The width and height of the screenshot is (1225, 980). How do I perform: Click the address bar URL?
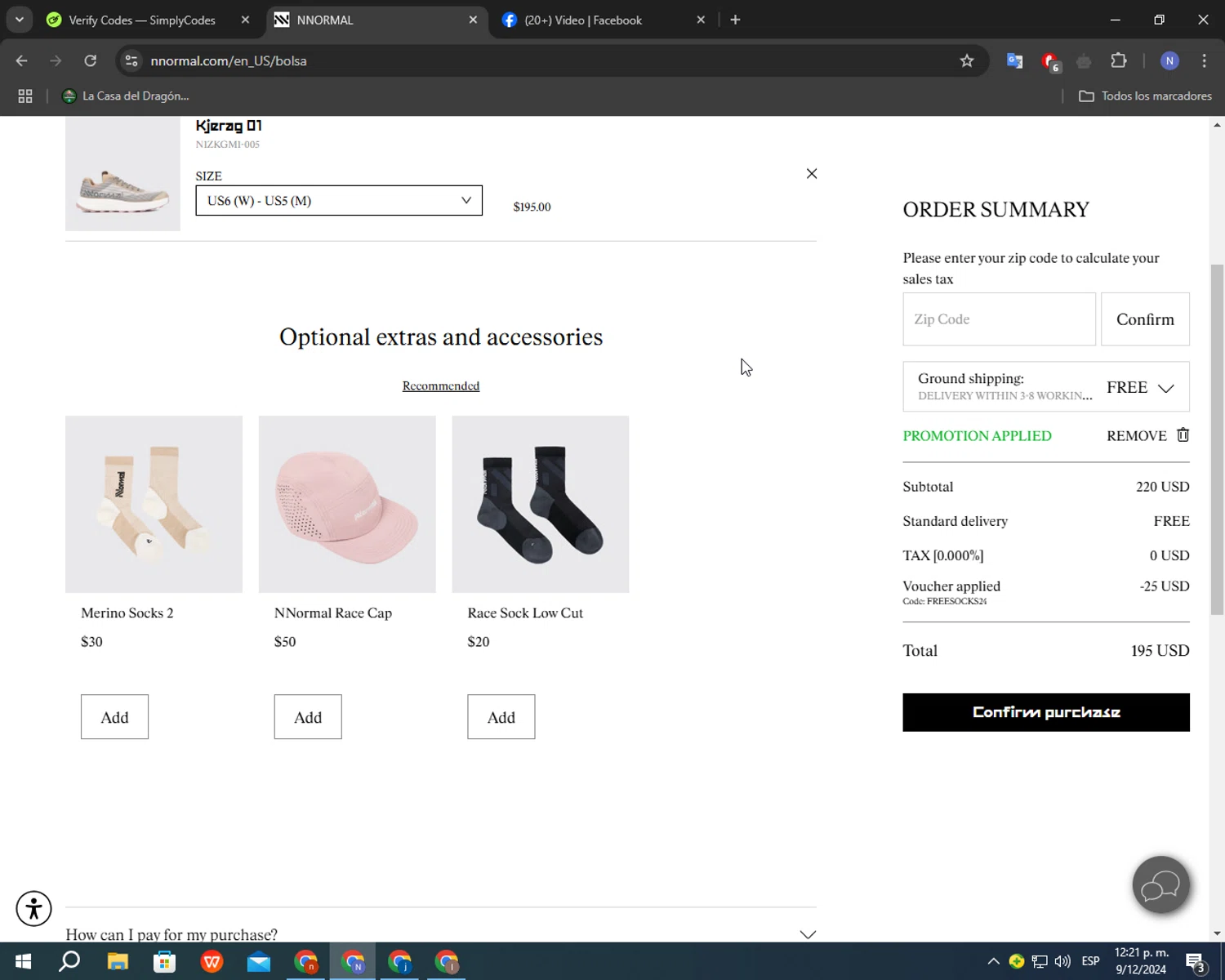[229, 61]
